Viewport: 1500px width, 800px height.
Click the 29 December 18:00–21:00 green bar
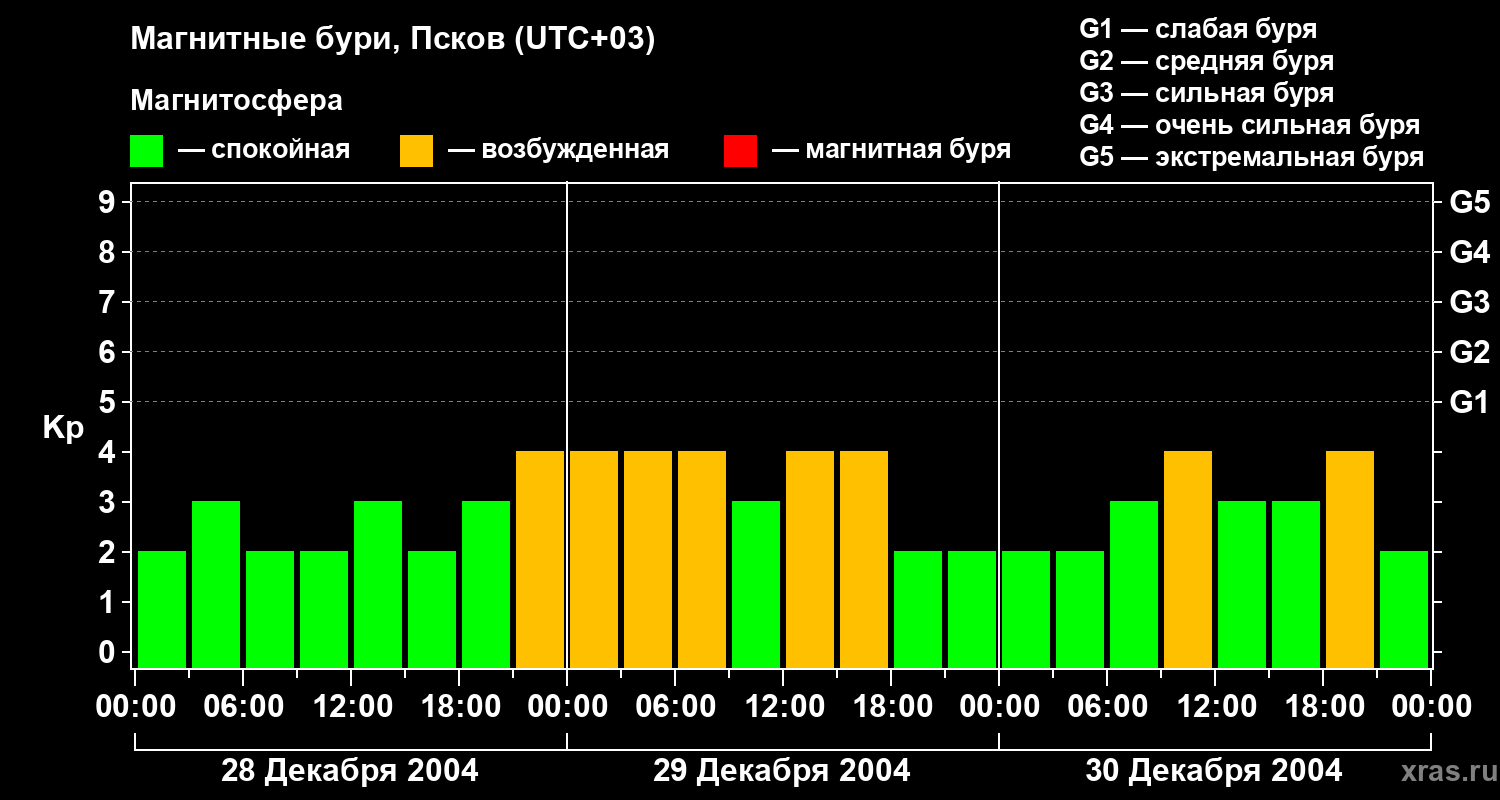pyautogui.click(x=918, y=609)
